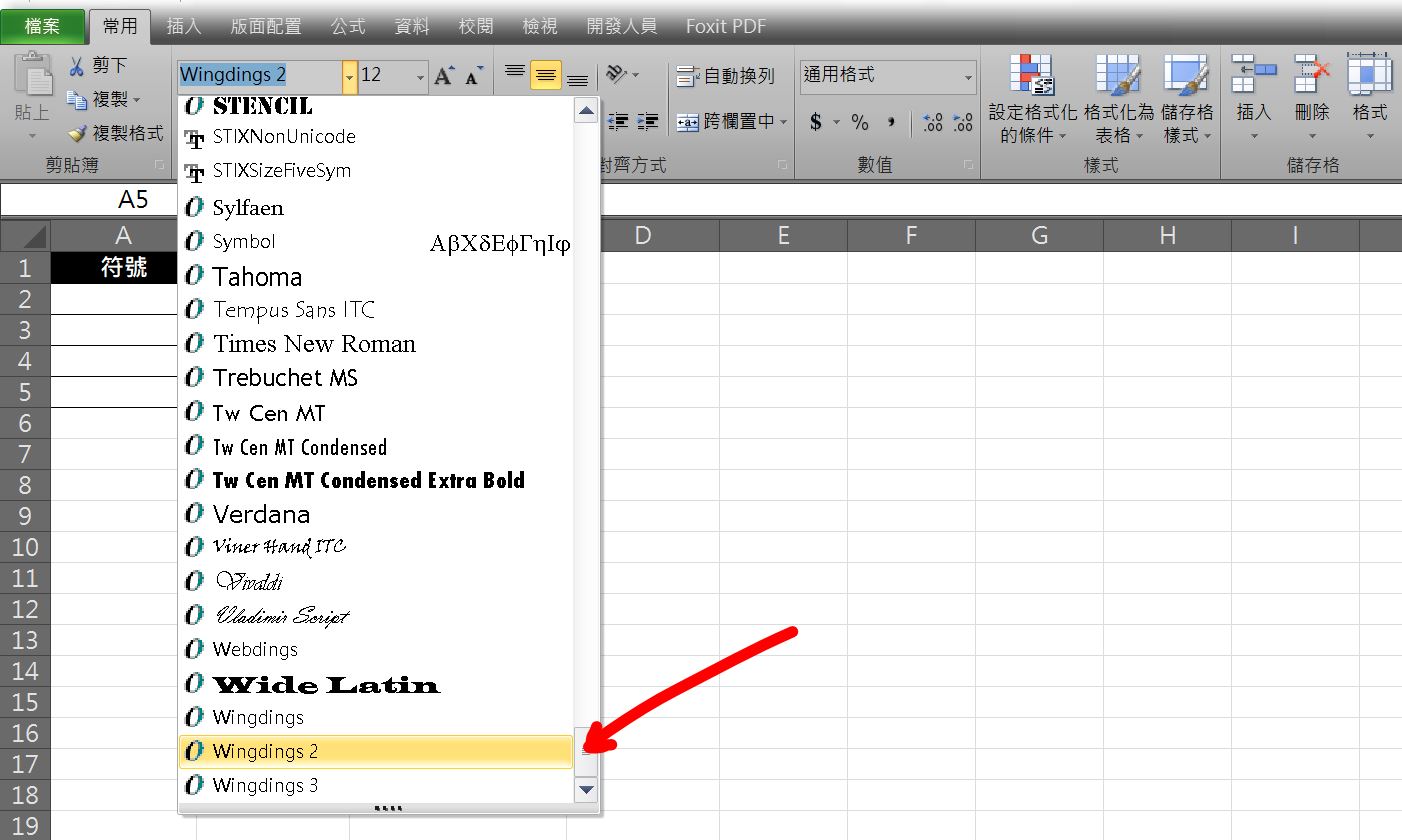Open the font name dropdown arrow
Screen dimensions: 1402x840
point(349,76)
